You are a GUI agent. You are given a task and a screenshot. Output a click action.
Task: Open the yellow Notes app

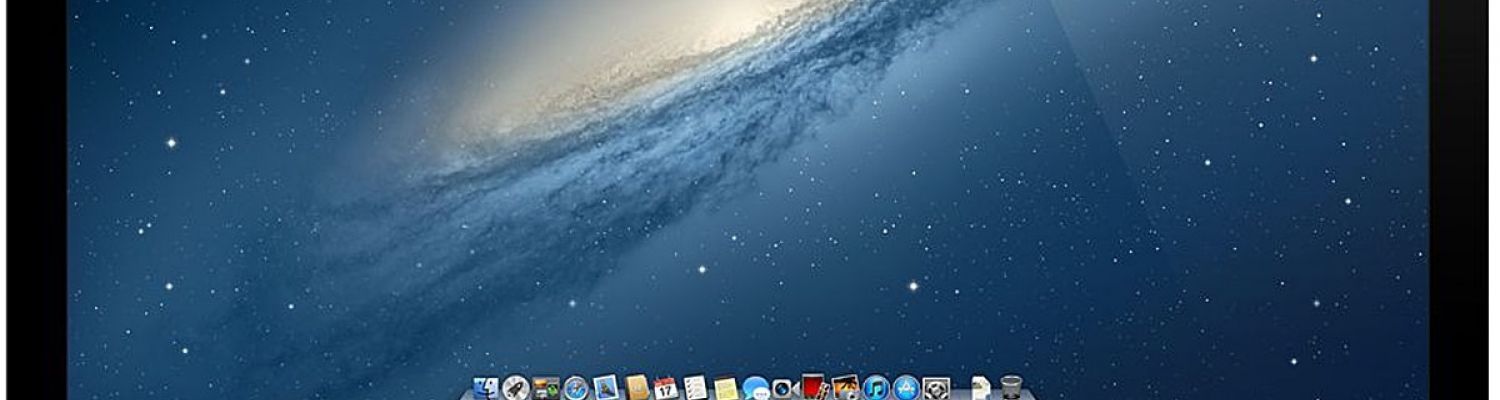726,388
